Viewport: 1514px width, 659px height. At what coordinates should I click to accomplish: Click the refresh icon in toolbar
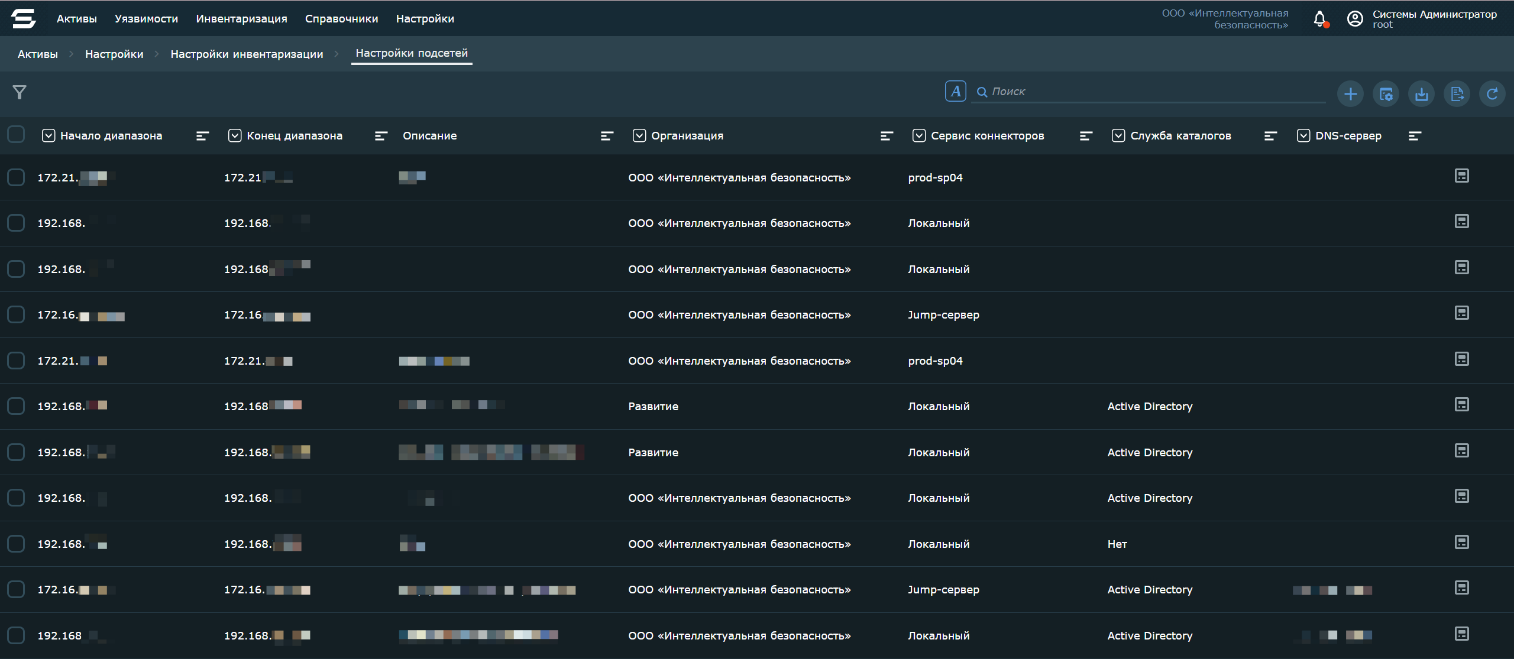1492,94
